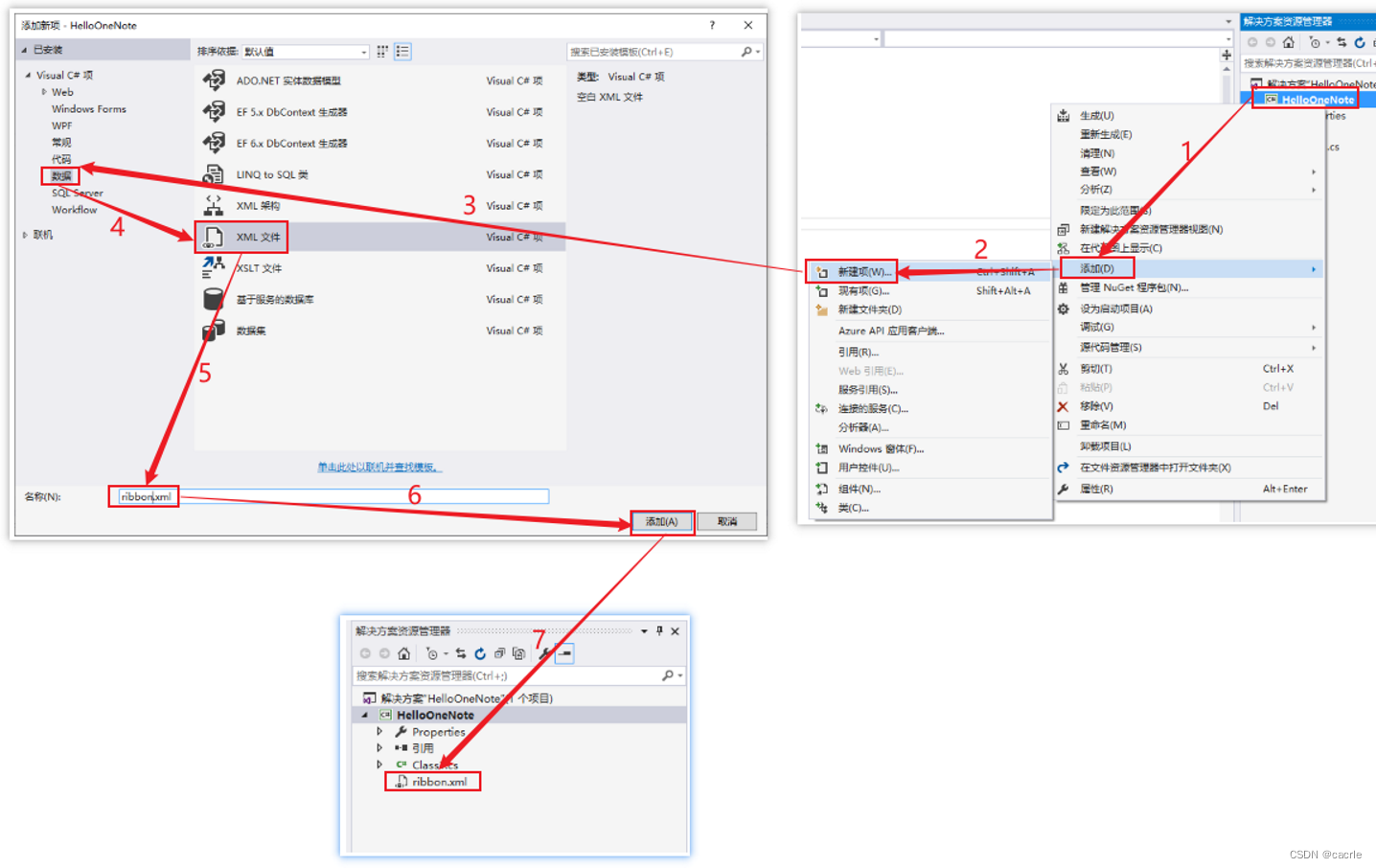
Task: Choose Windows 窗体(F)... in the submenu
Action: click(x=929, y=448)
